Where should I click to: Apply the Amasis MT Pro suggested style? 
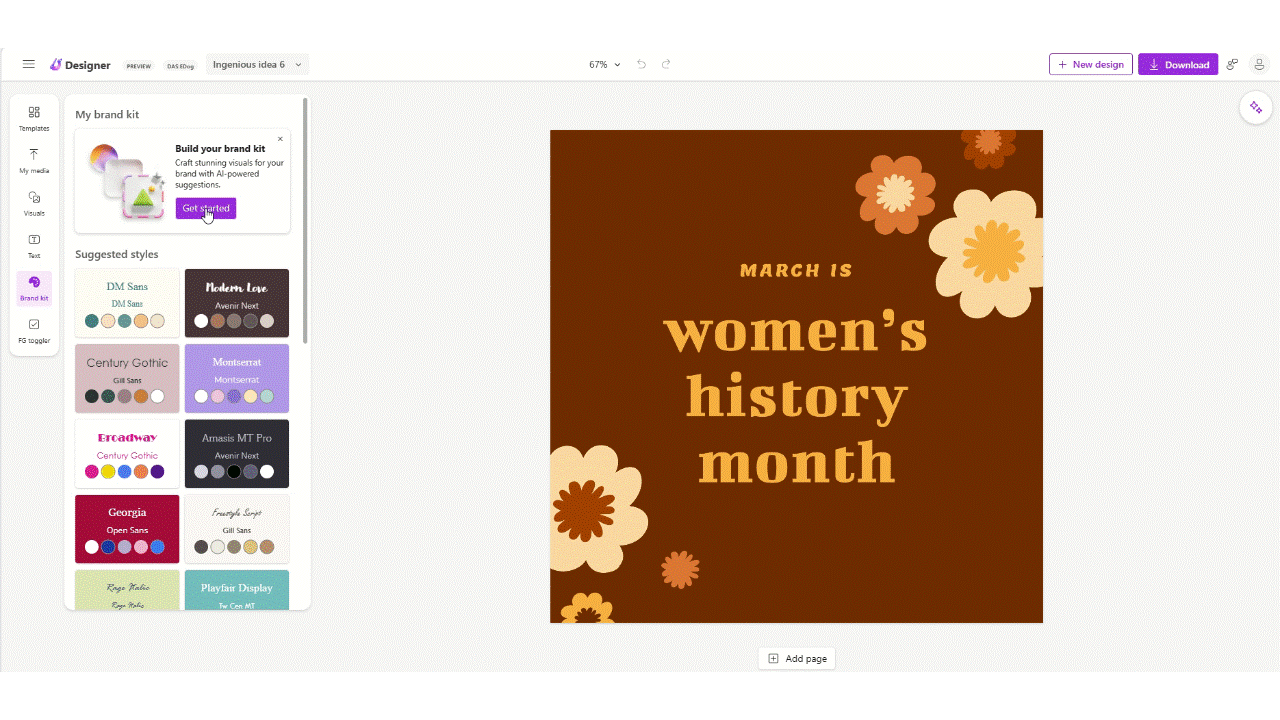[x=237, y=454]
